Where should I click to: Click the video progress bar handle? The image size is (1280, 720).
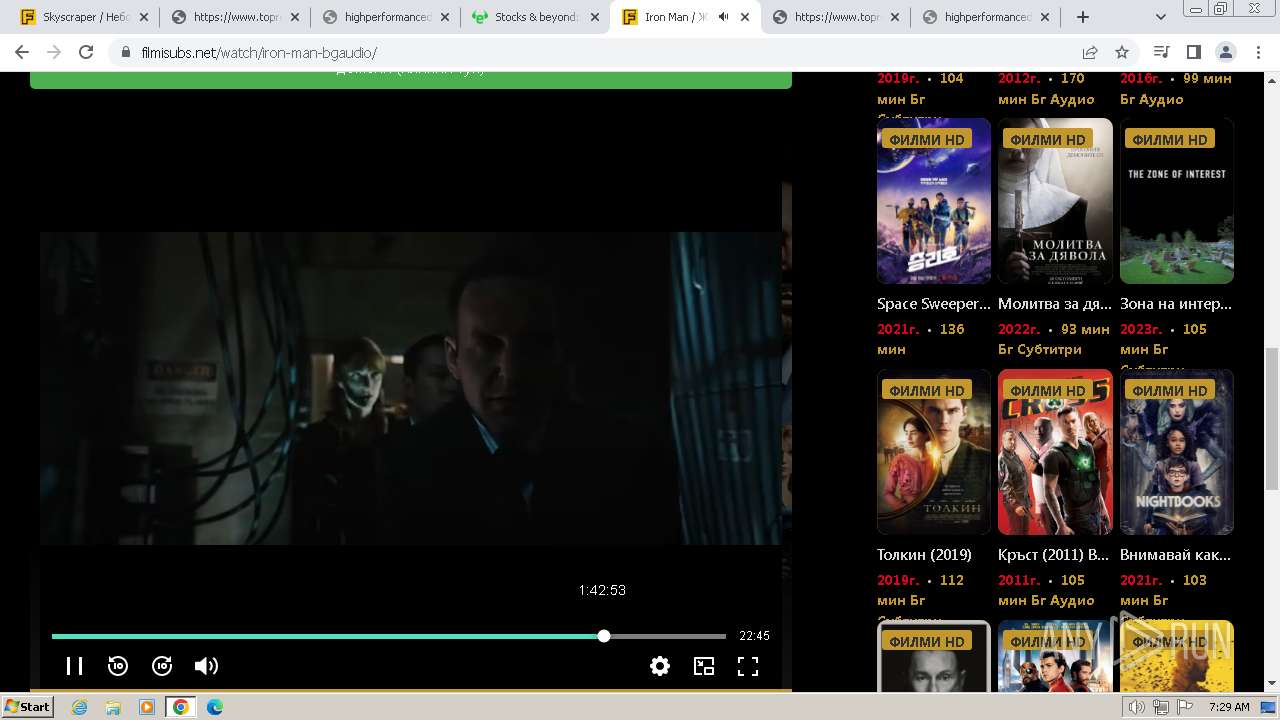tap(604, 636)
